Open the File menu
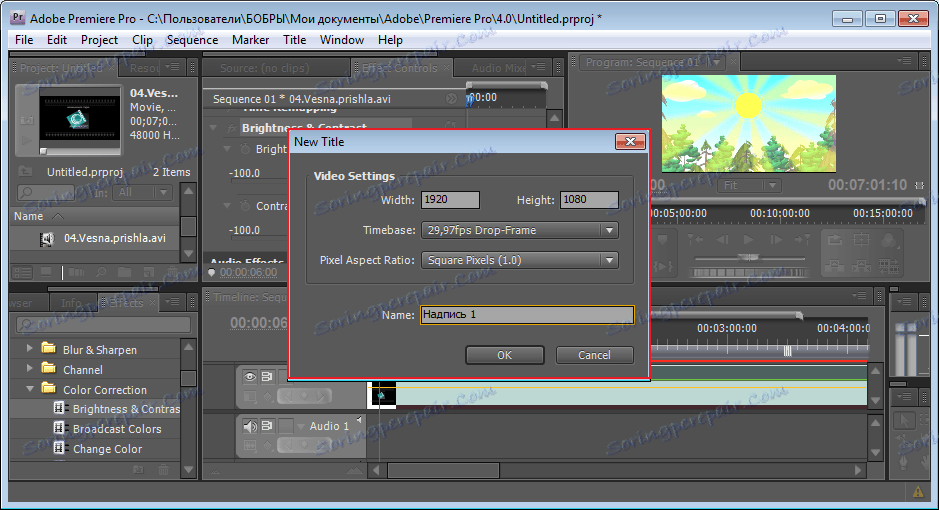 point(24,40)
